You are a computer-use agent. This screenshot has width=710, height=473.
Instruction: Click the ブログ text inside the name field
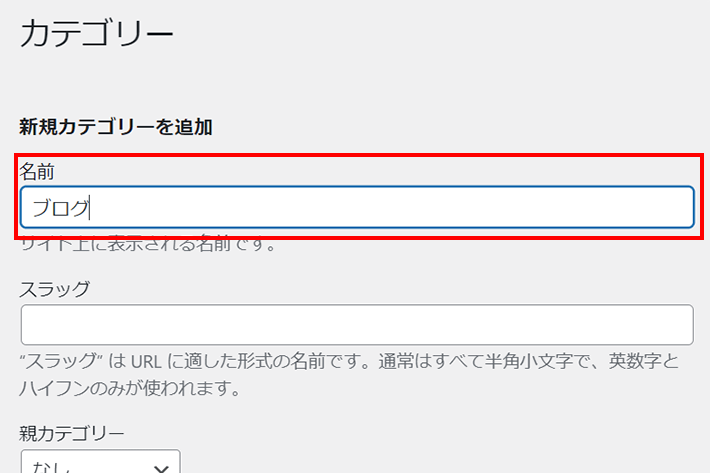[x=61, y=208]
